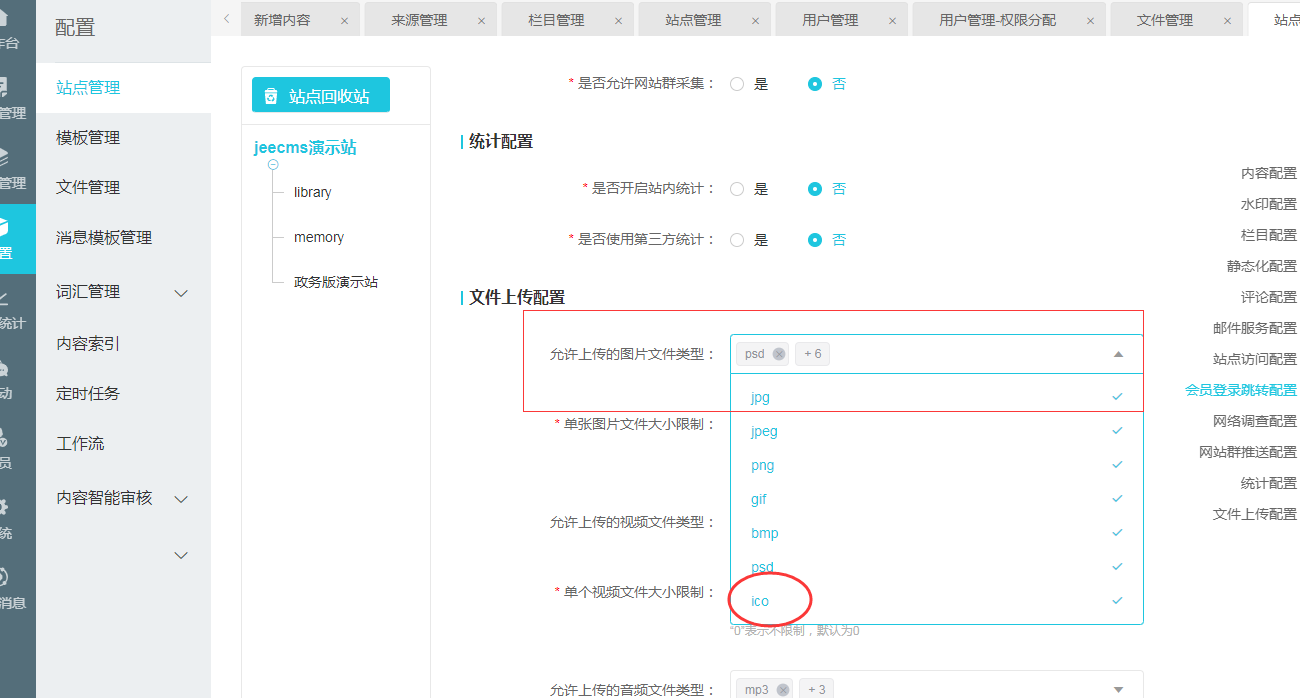Screen dimensions: 1300x698
Task: Select 是 for 是否使用第三方统计
Action: tap(737, 240)
